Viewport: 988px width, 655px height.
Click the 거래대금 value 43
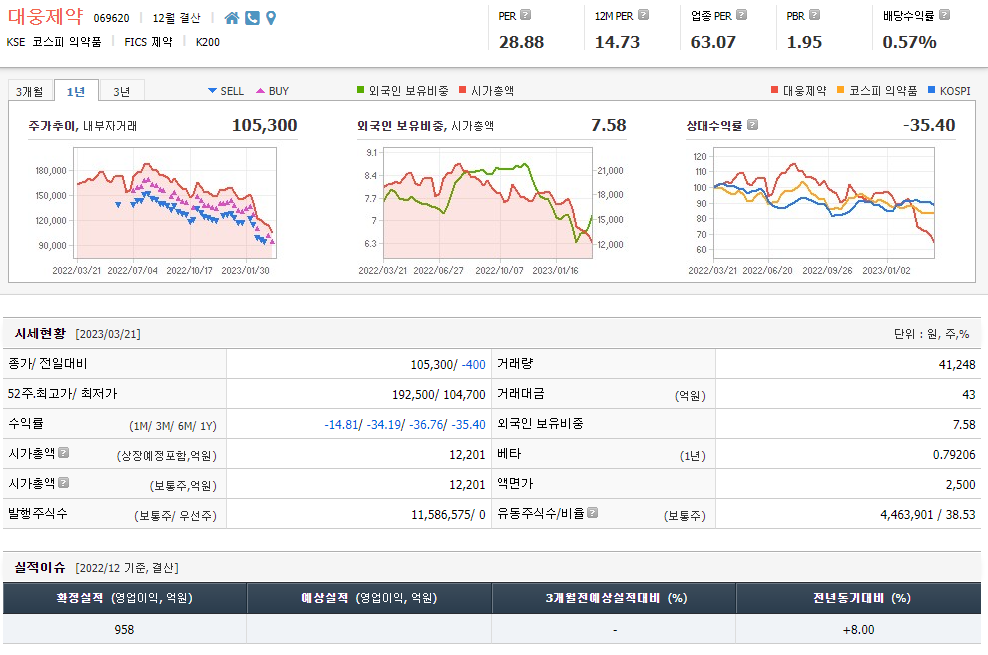(x=968, y=395)
